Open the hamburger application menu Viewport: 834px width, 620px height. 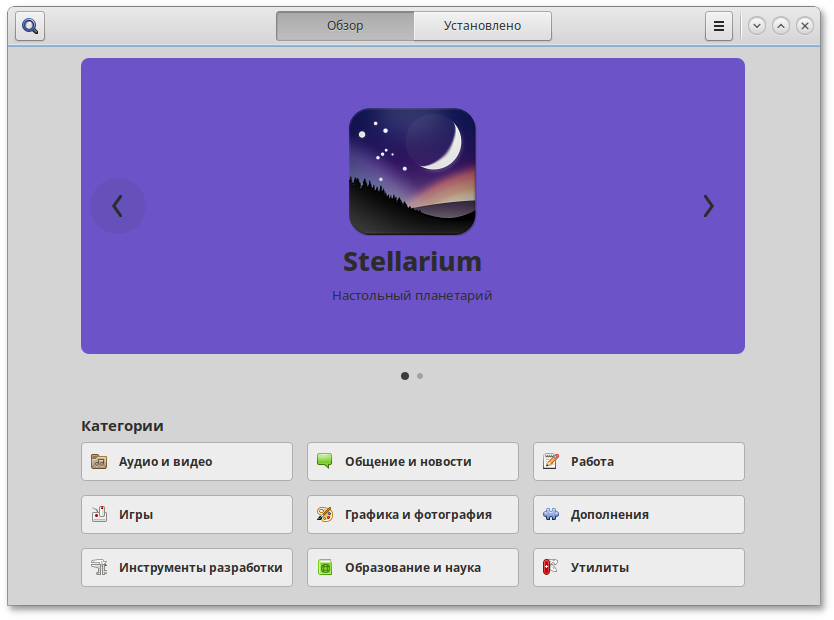pos(719,26)
